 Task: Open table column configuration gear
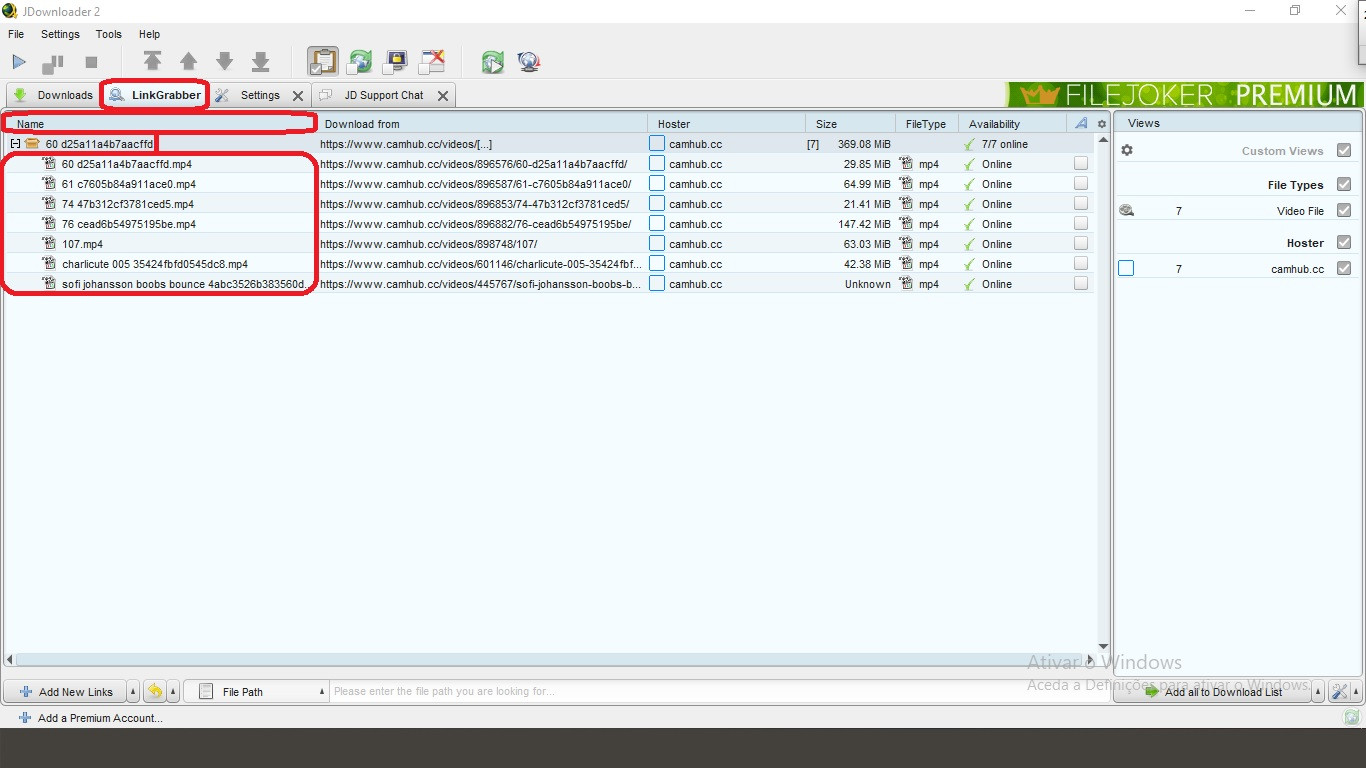[1102, 124]
